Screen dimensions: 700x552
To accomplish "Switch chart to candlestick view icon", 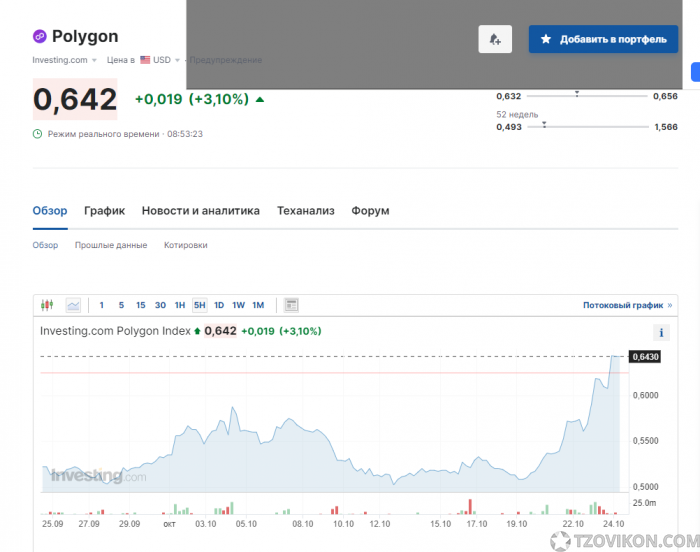I will (x=47, y=305).
